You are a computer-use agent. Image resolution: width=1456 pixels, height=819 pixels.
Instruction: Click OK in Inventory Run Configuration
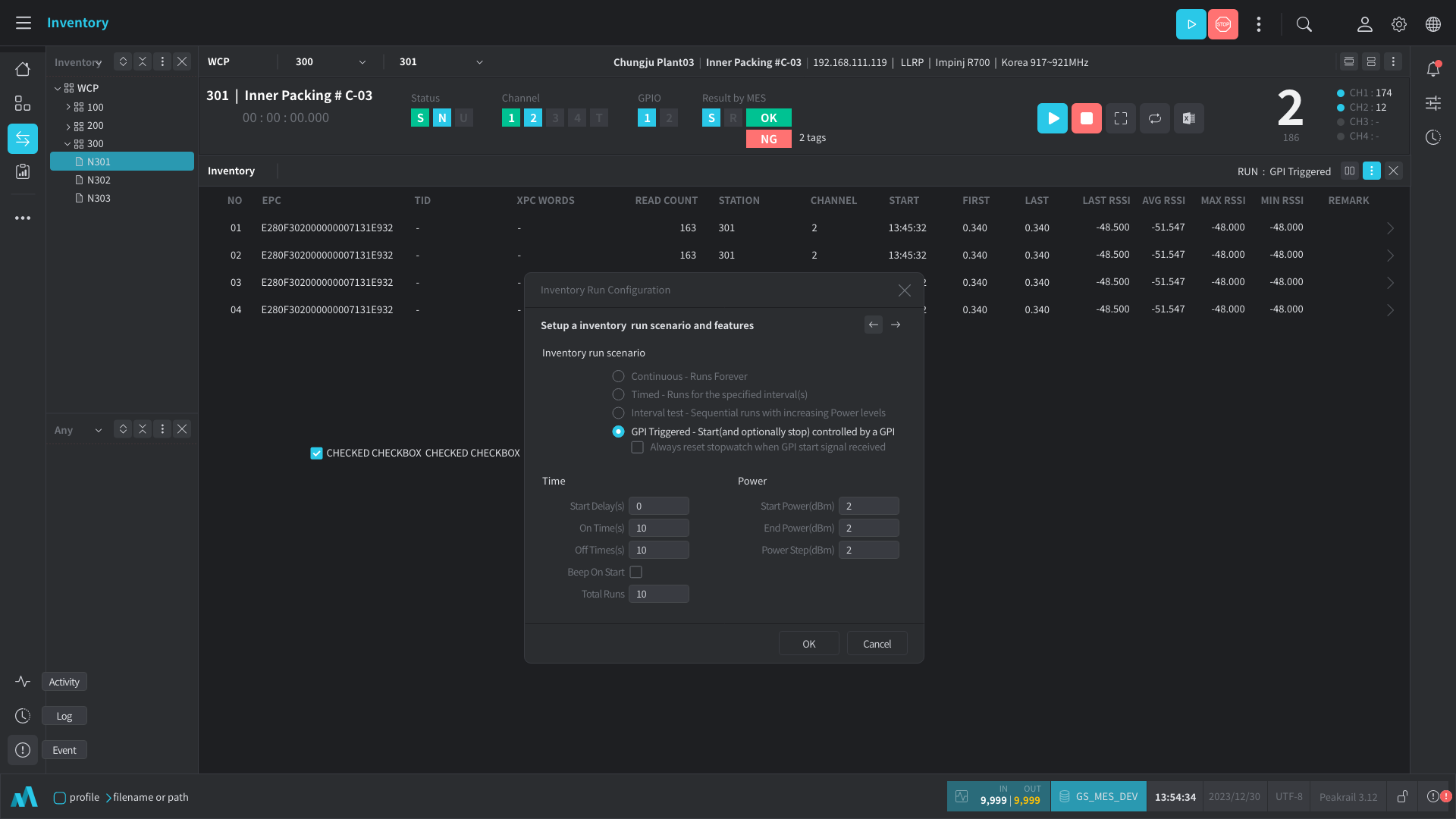tap(808, 644)
